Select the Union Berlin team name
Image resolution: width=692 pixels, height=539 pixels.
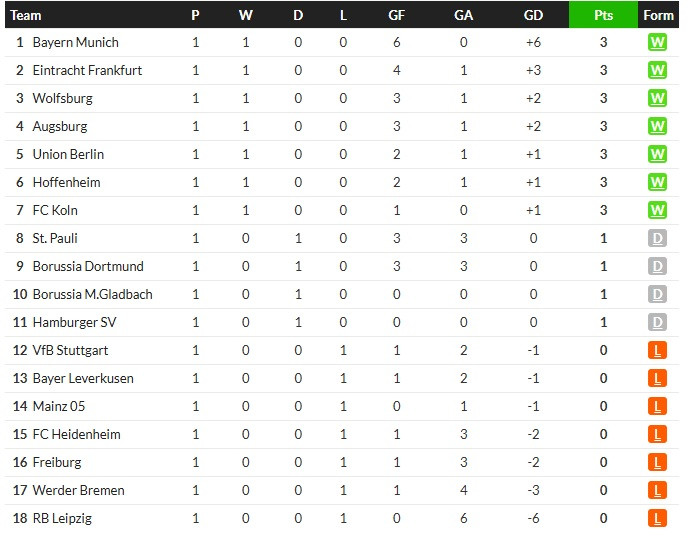click(x=68, y=154)
